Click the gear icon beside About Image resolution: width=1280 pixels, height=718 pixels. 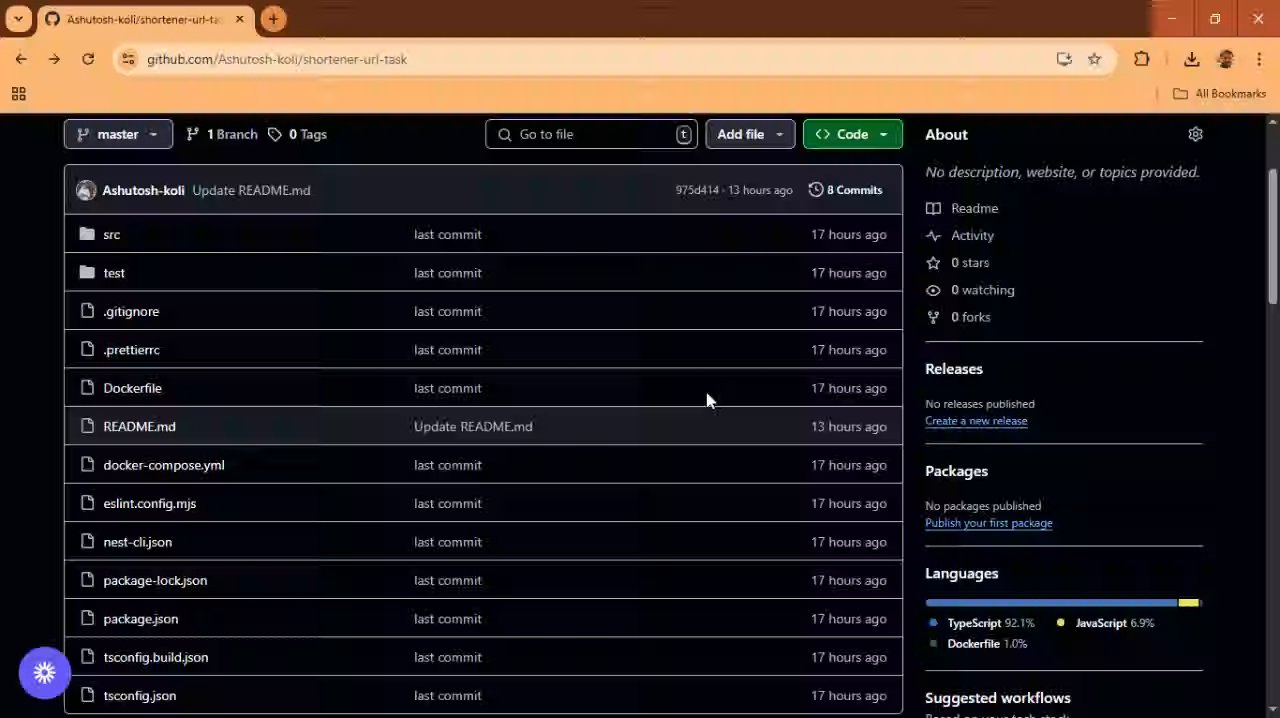[x=1195, y=134]
